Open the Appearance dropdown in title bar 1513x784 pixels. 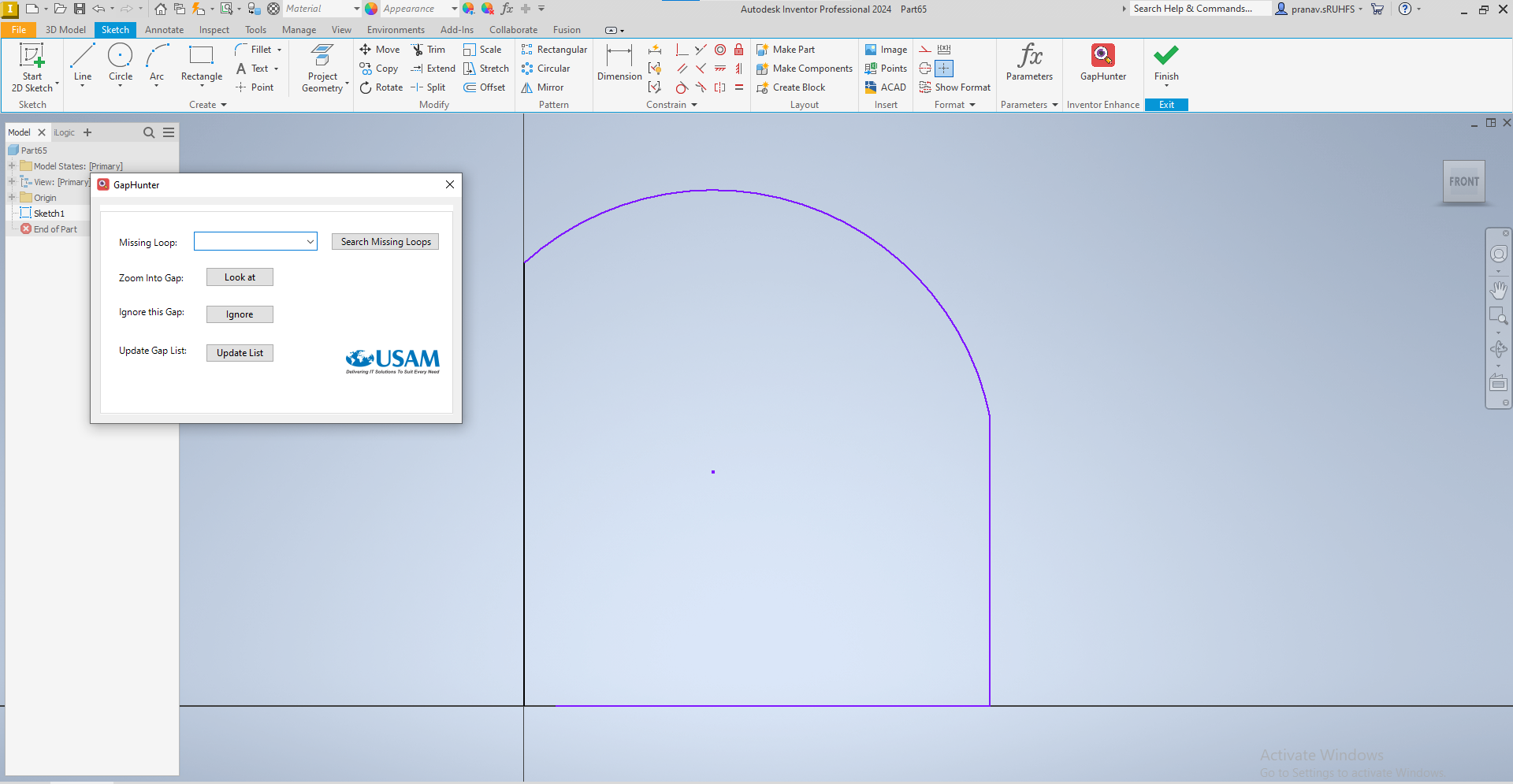454,9
